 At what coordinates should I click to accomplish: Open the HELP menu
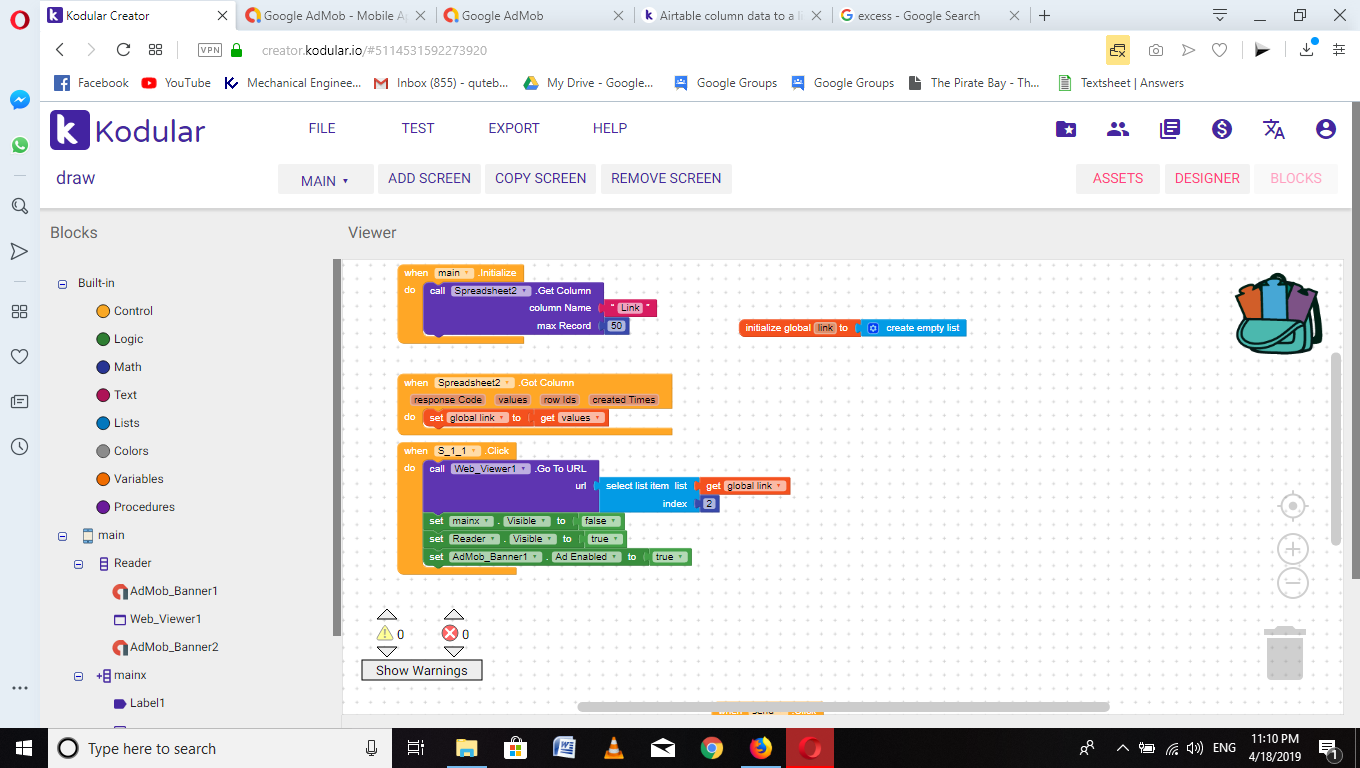(610, 128)
